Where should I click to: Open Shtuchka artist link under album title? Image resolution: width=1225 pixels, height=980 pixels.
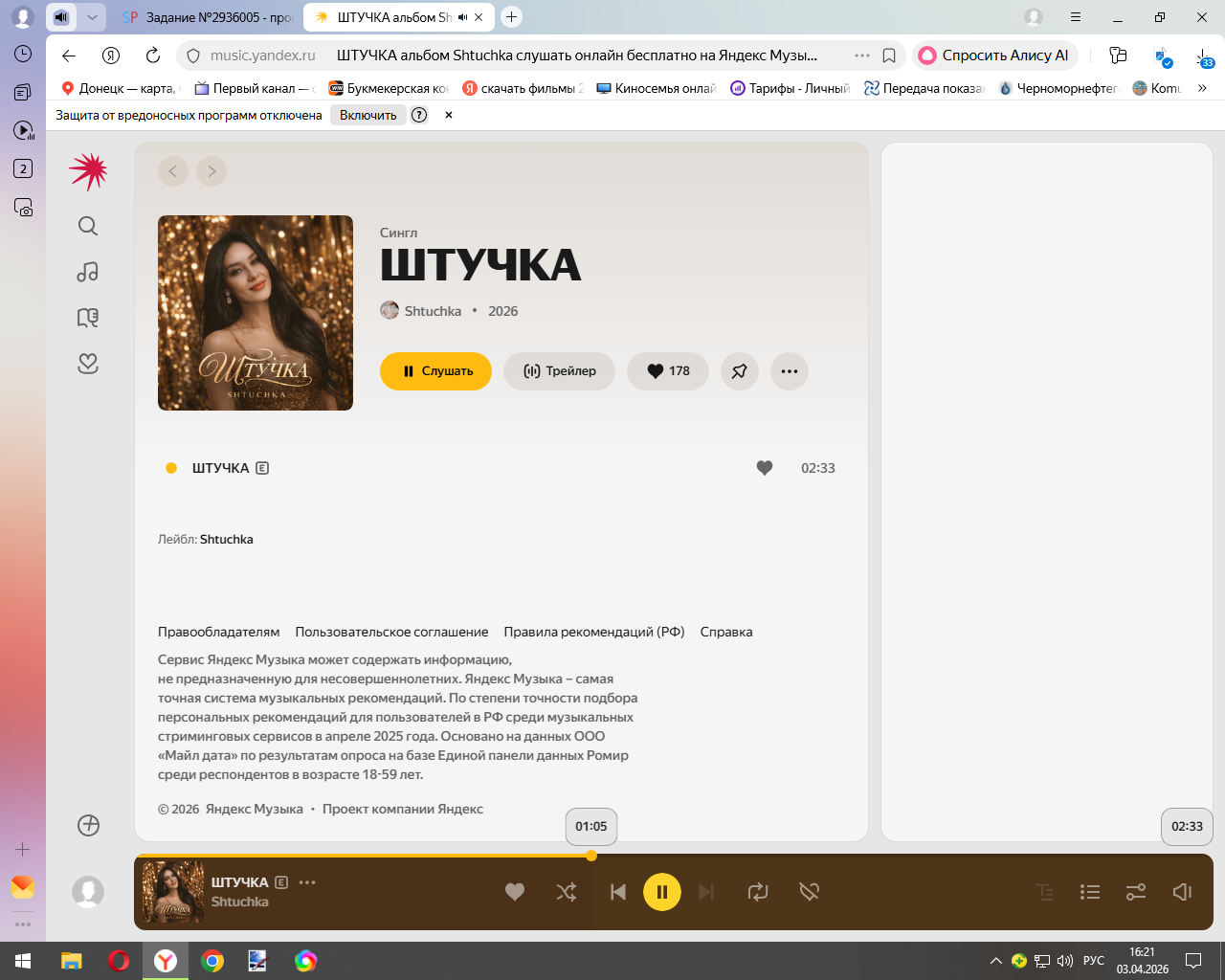[433, 311]
